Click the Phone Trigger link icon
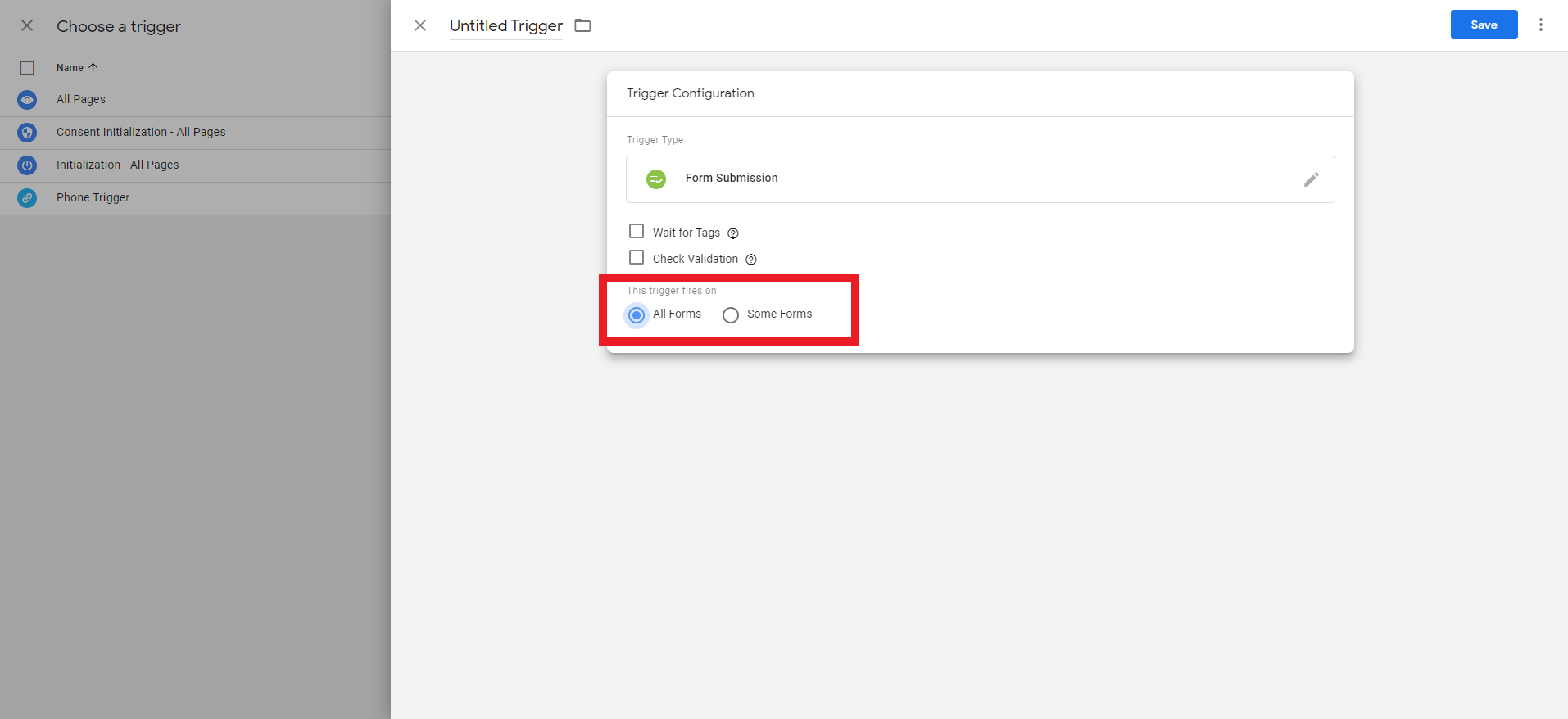1568x719 pixels. tap(27, 198)
